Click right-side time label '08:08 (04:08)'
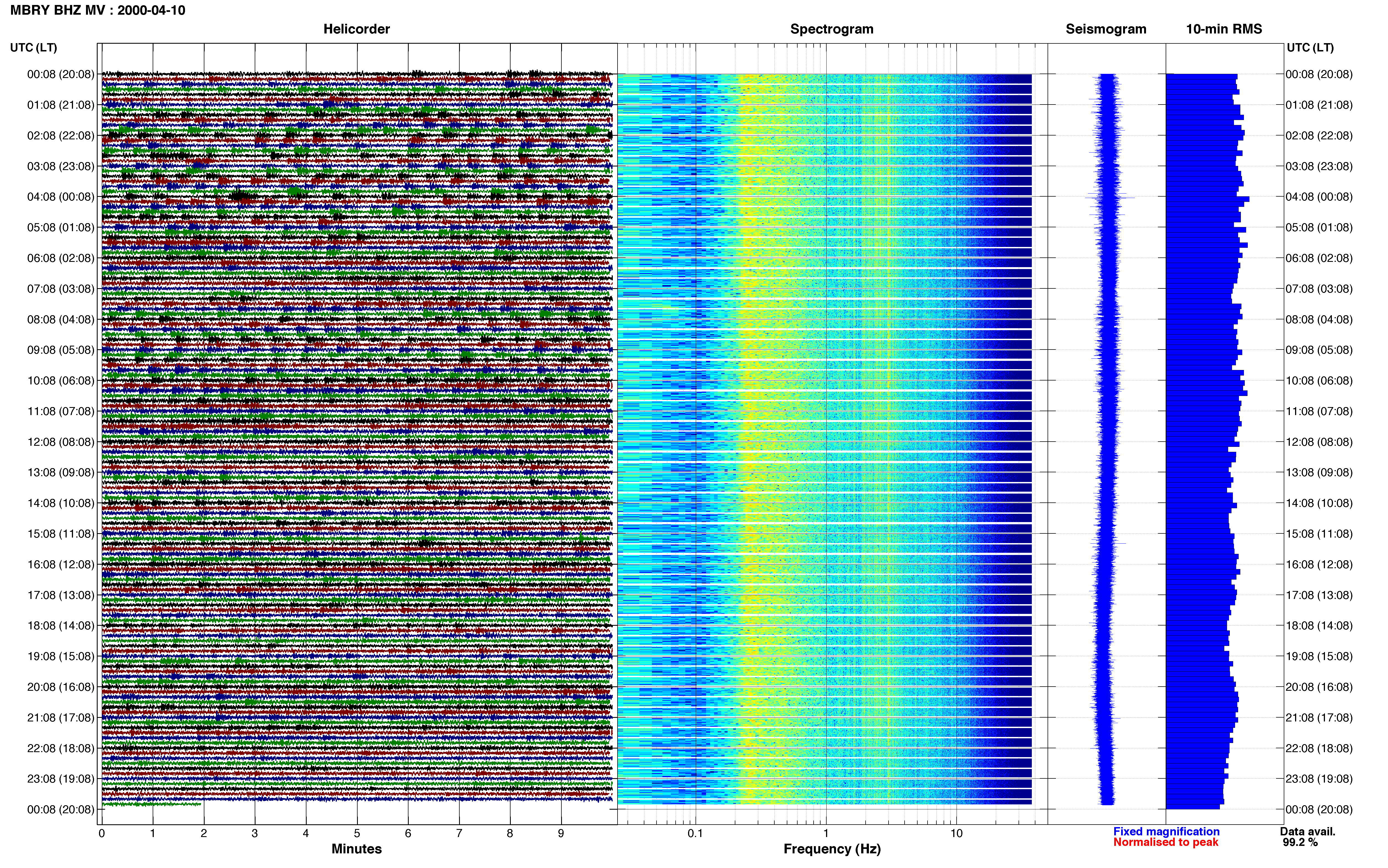Screen dimensions: 1388x868 (x=1319, y=319)
